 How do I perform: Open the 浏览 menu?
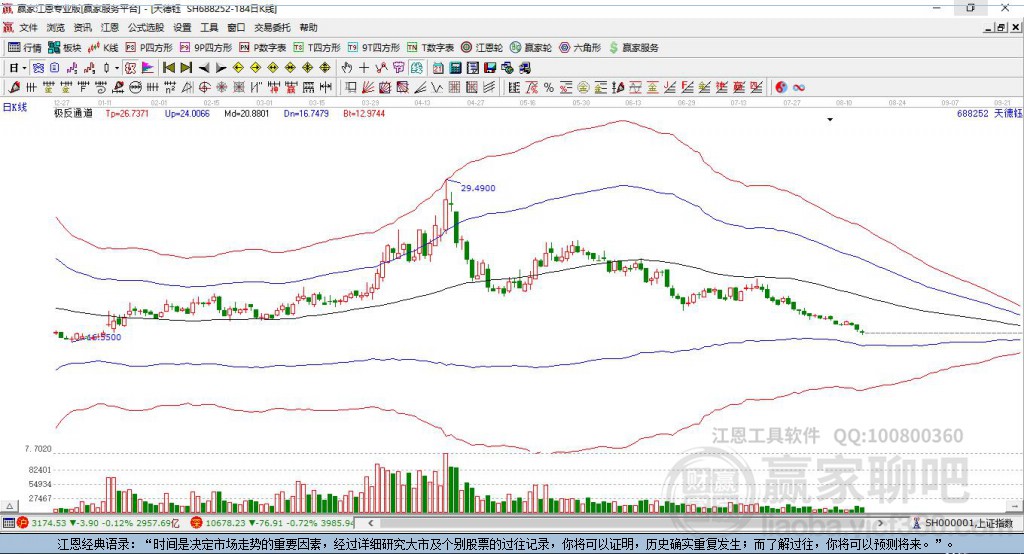click(x=56, y=27)
